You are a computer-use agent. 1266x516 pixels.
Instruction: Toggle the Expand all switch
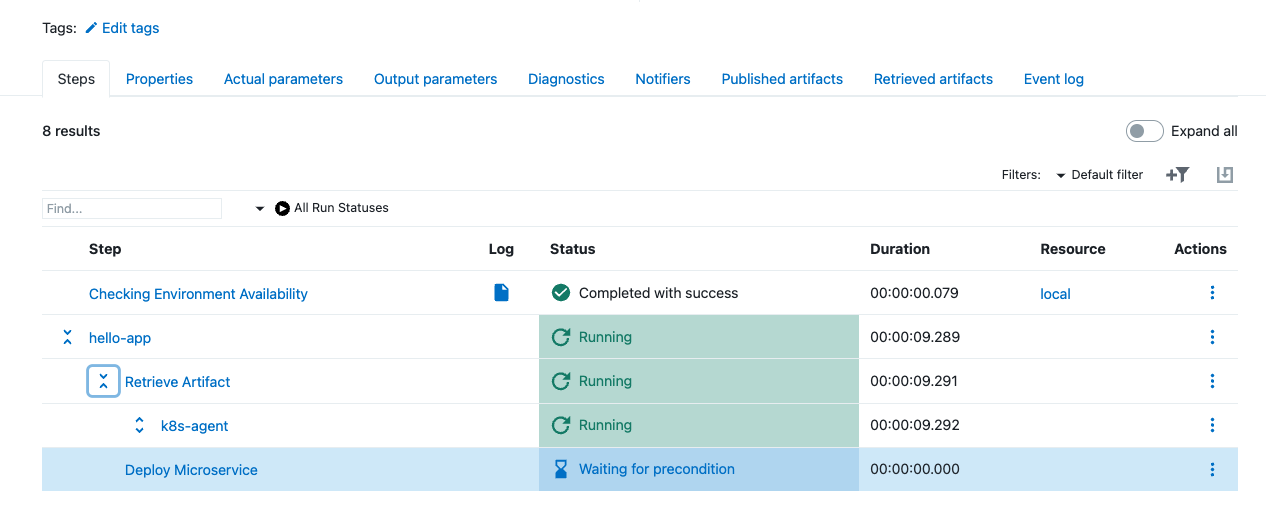pyautogui.click(x=1144, y=131)
